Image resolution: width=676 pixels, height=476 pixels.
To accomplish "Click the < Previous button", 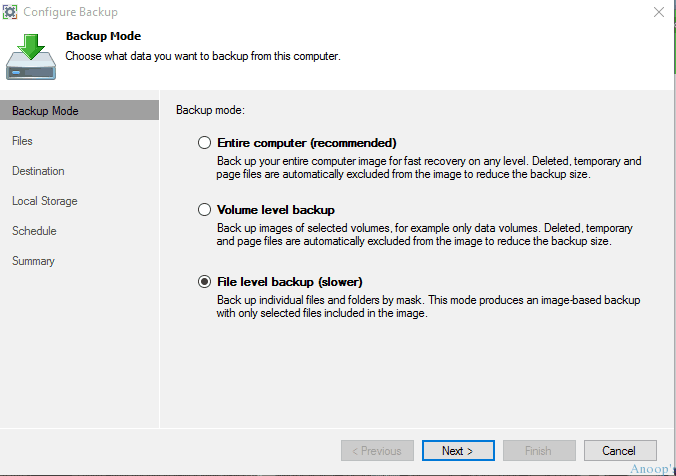I will tap(377, 451).
